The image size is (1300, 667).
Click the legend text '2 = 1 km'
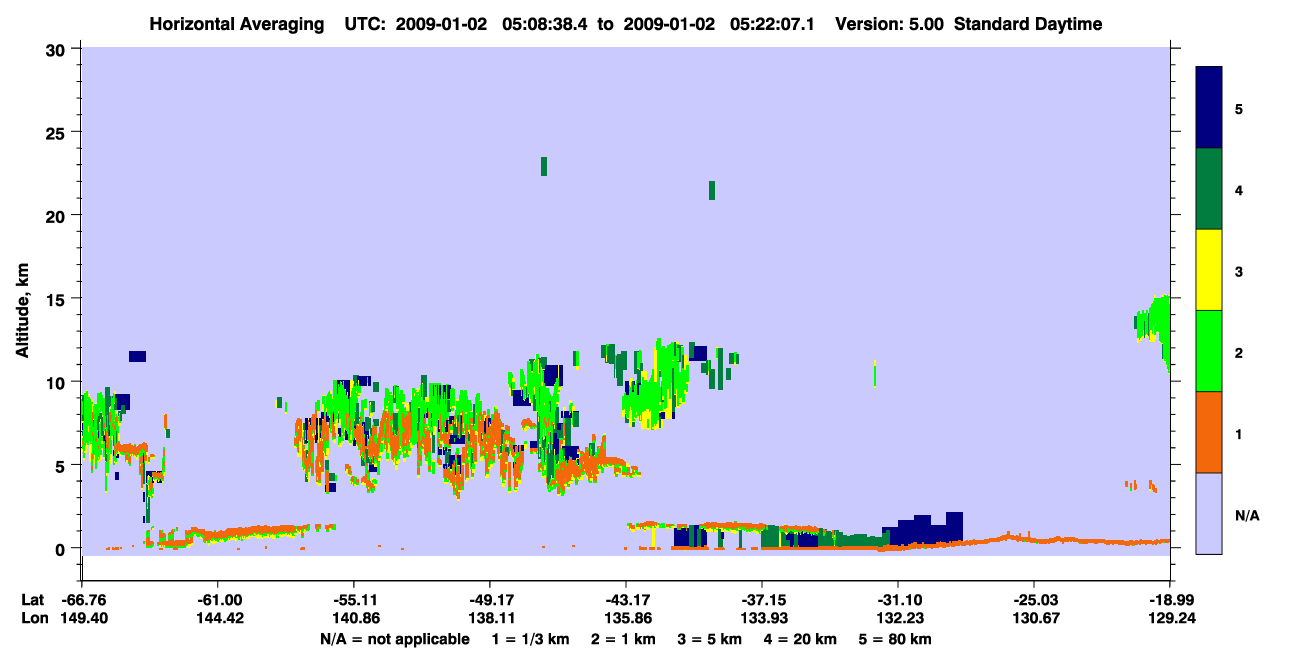point(624,639)
